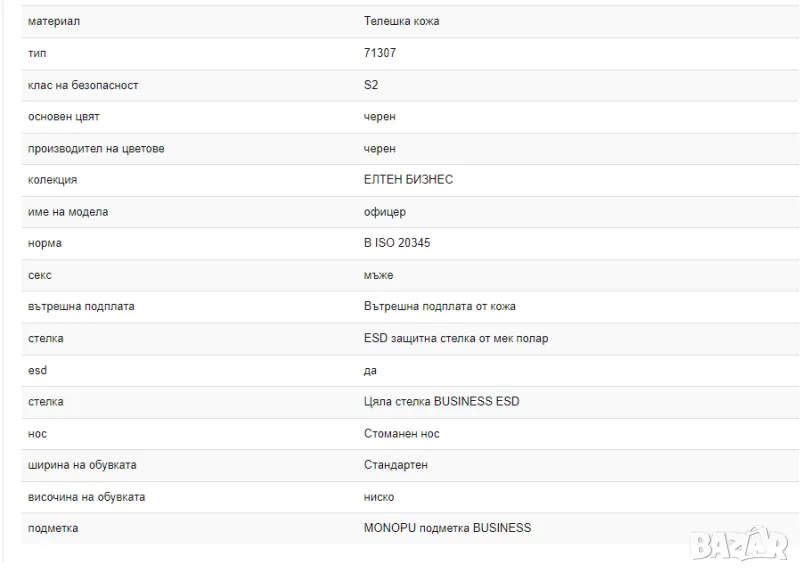Select 'MONOPU подметка BUSINESS' value
Screen dimensions: 800x573
(447, 528)
